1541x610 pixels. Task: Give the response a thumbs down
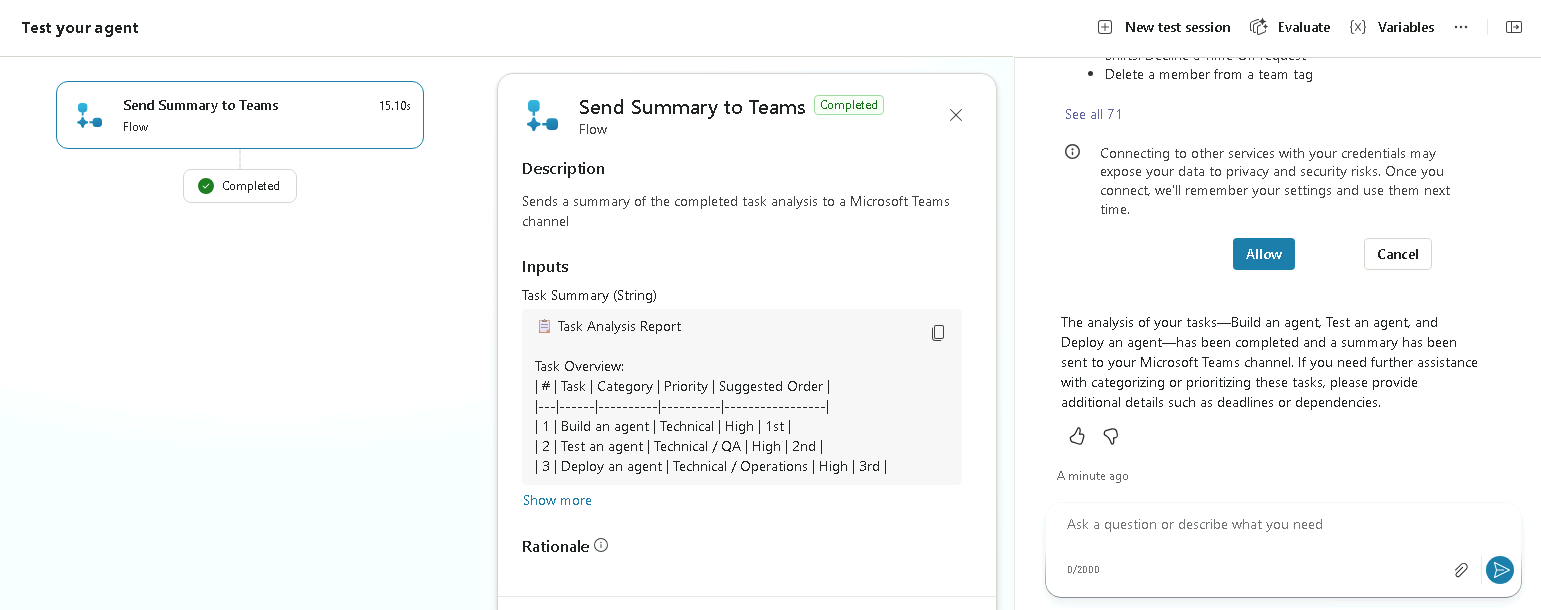(x=1110, y=436)
